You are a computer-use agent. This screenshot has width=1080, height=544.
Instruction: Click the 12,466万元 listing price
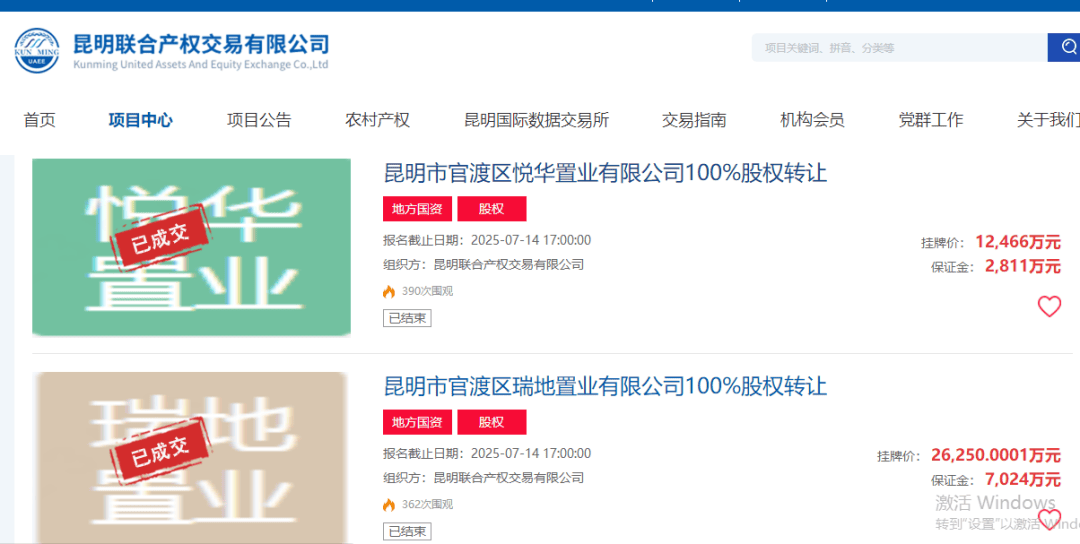point(1018,242)
